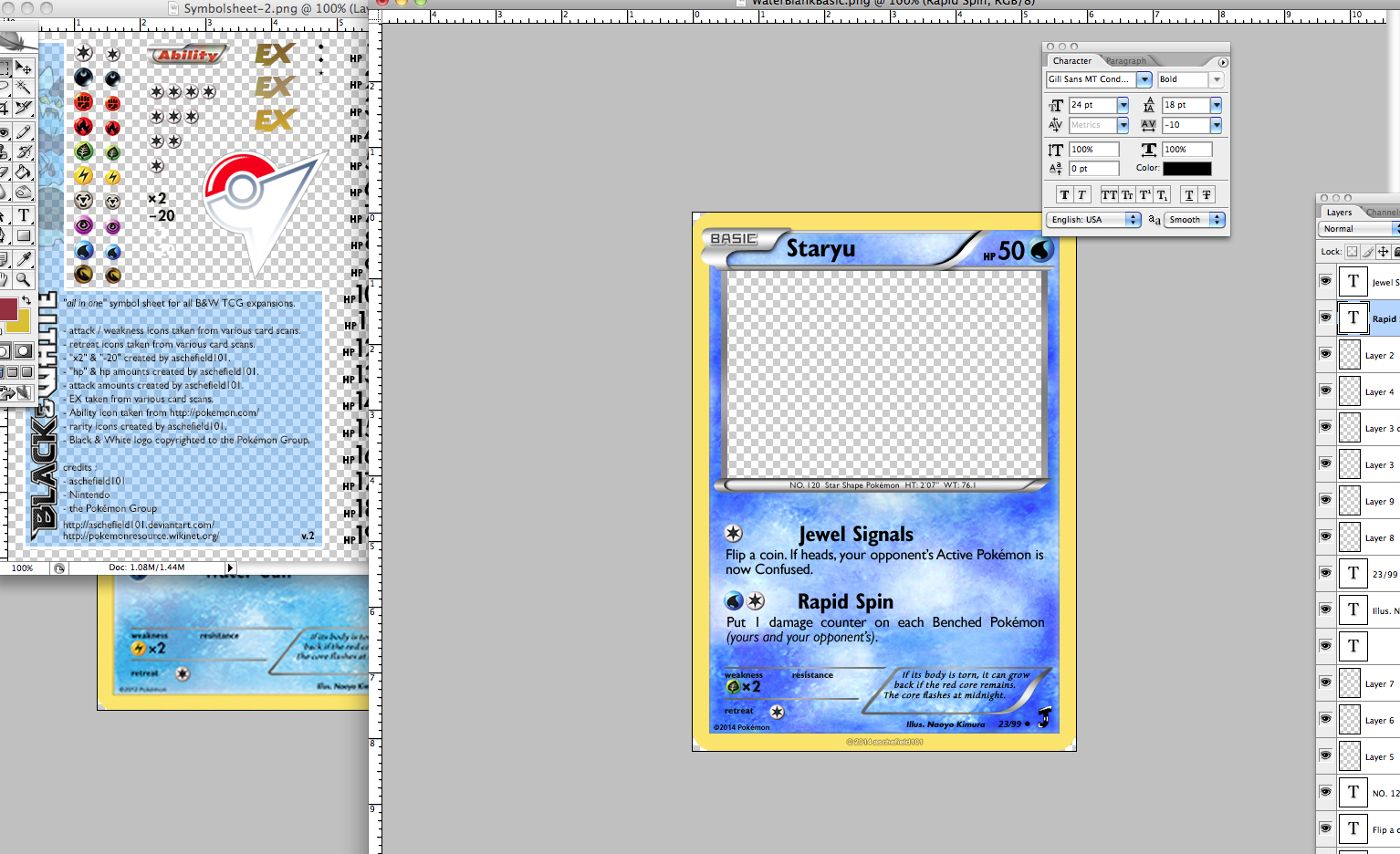Hide the Rapid Spin text layer
1400x854 pixels.
(x=1325, y=318)
